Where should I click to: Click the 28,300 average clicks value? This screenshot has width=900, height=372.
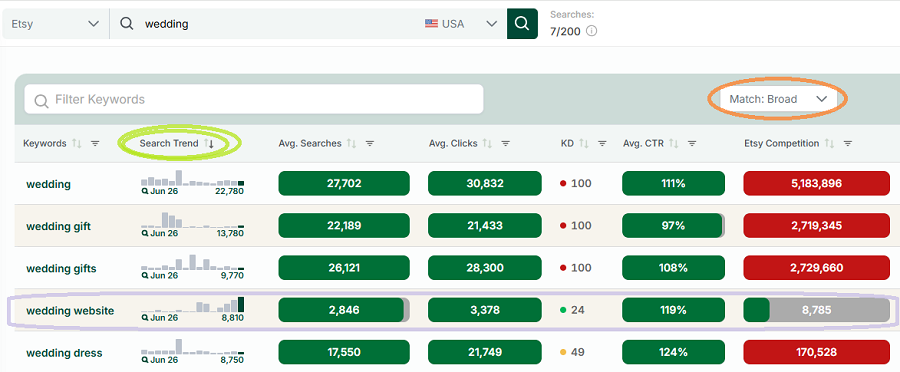(x=485, y=268)
